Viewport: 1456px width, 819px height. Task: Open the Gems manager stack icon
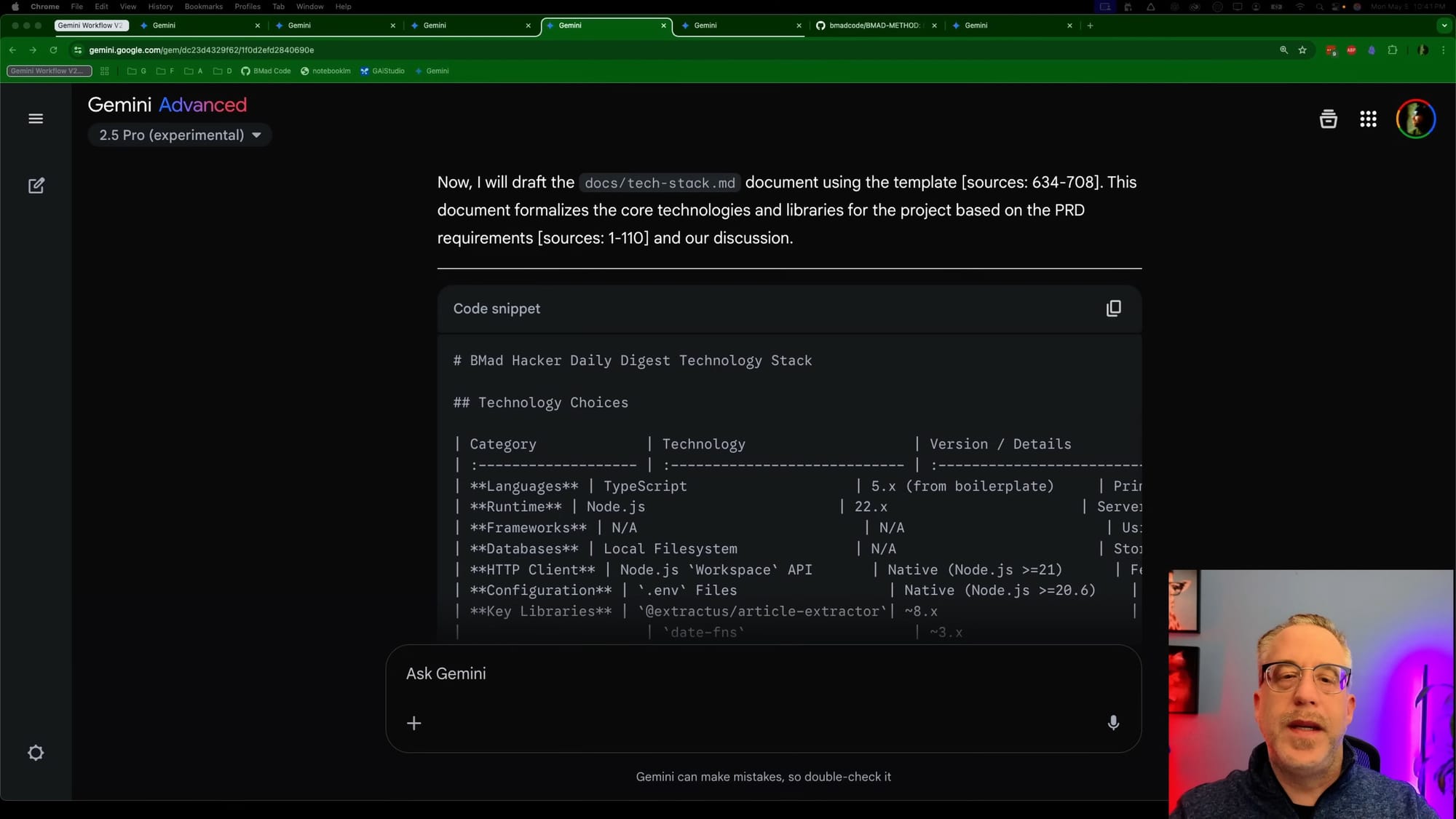click(1328, 119)
